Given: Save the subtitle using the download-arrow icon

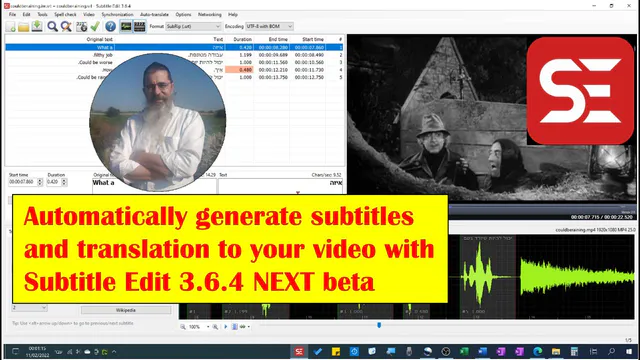Looking at the screenshot, I should tap(37, 26).
